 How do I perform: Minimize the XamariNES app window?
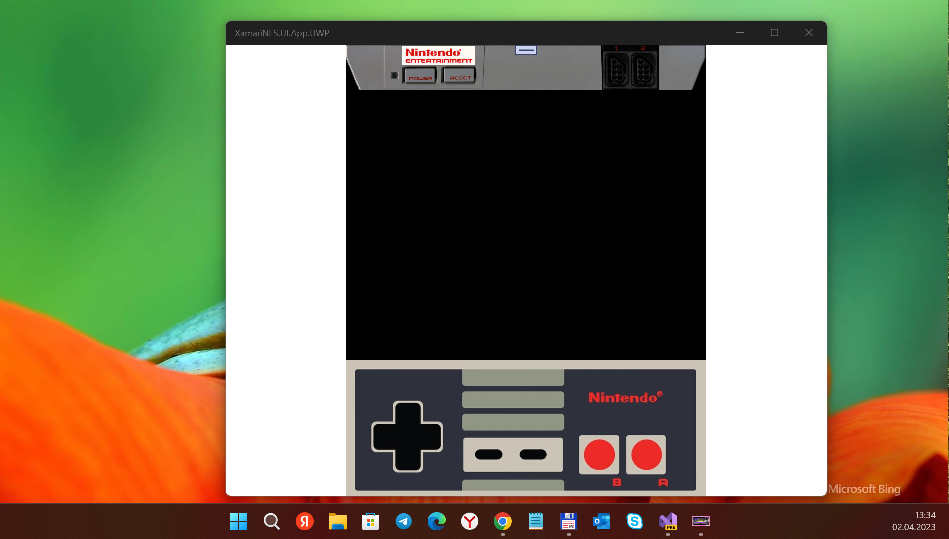pos(740,33)
